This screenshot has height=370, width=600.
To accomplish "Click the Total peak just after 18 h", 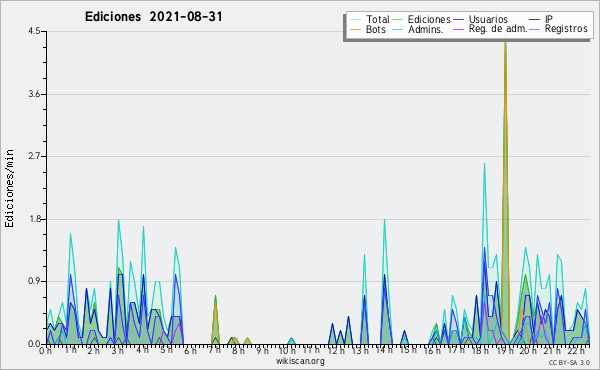I will point(484,164).
